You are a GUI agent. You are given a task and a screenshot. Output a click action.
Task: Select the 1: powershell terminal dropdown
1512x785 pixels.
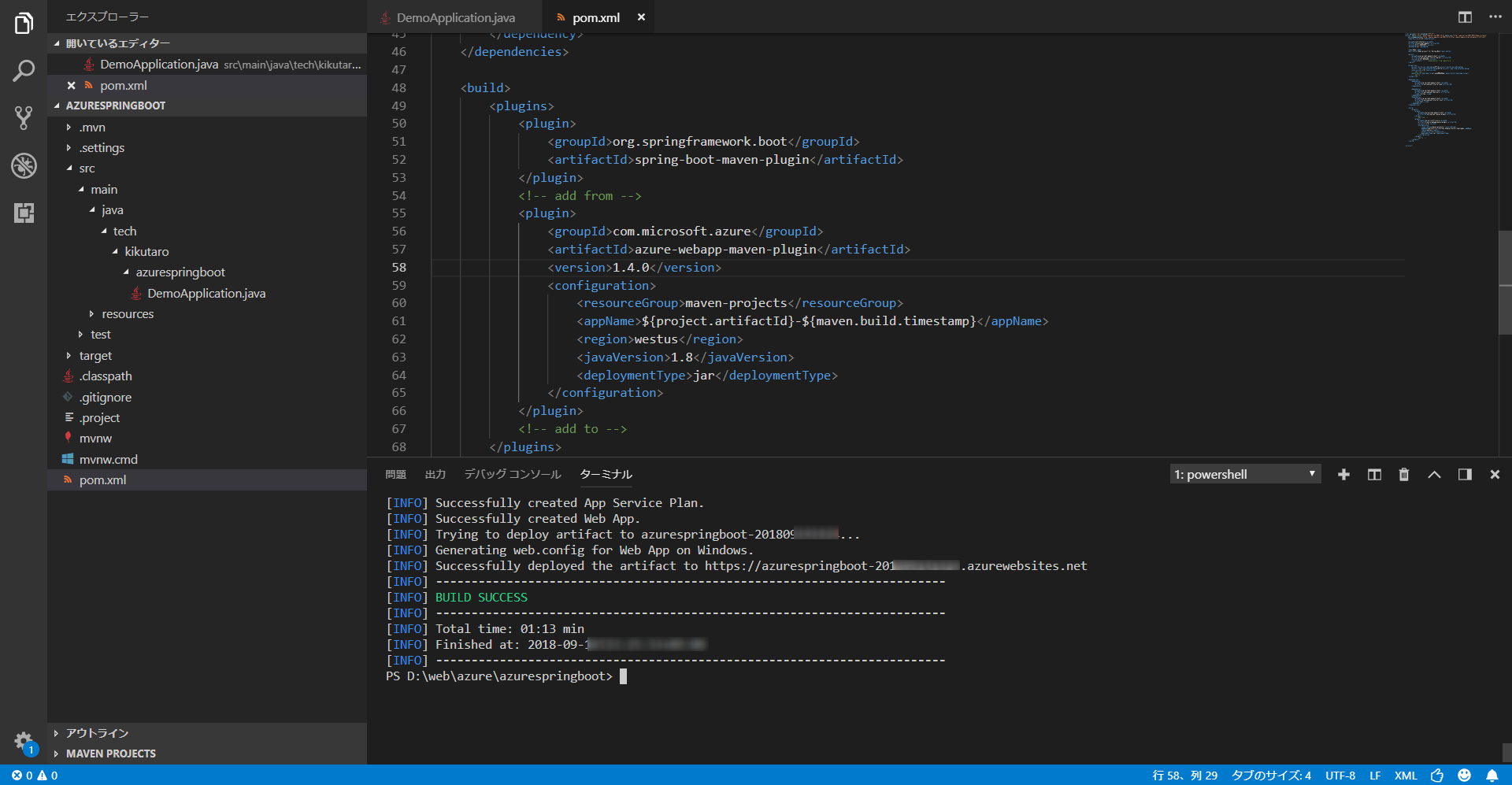tap(1244, 474)
